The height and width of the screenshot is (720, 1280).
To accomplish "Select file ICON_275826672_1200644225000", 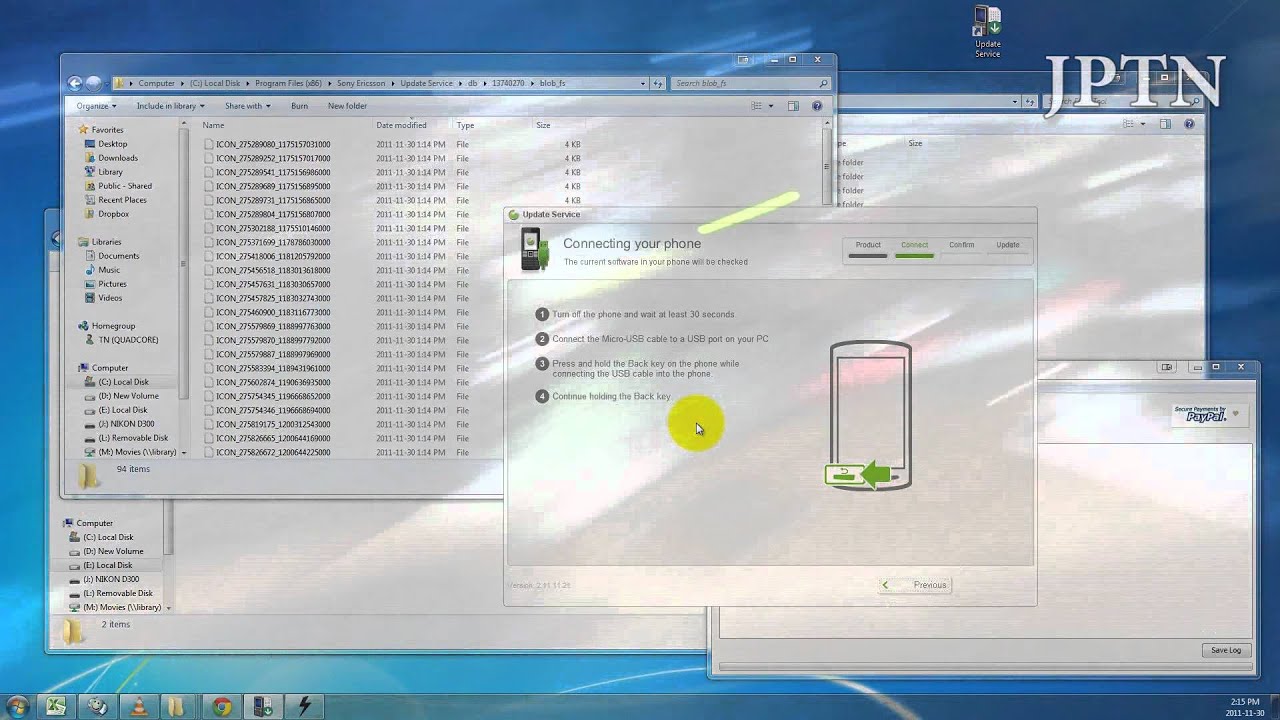I will (273, 452).
